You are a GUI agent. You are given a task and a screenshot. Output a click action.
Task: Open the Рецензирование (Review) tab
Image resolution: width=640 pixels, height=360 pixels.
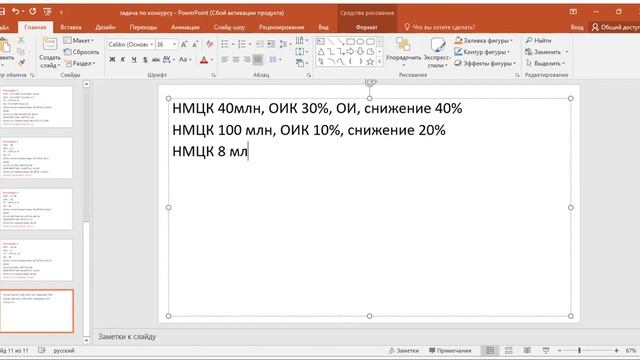tap(282, 27)
